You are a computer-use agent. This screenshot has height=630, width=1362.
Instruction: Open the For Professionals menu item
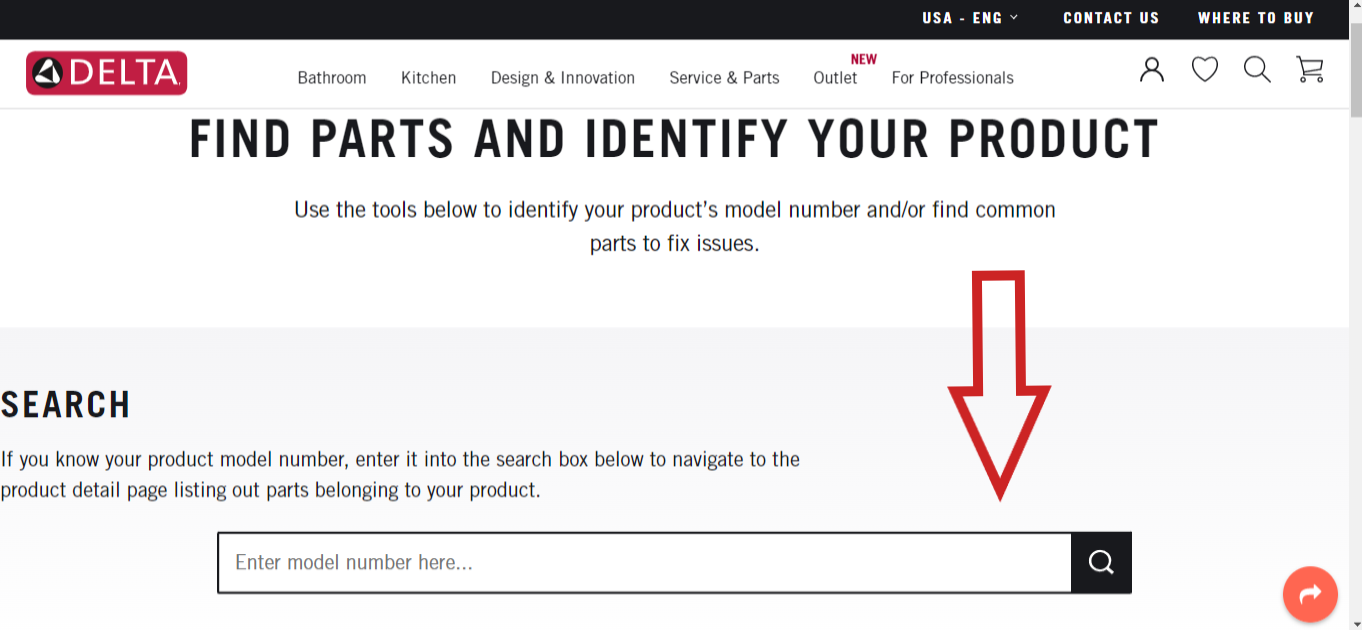[952, 77]
